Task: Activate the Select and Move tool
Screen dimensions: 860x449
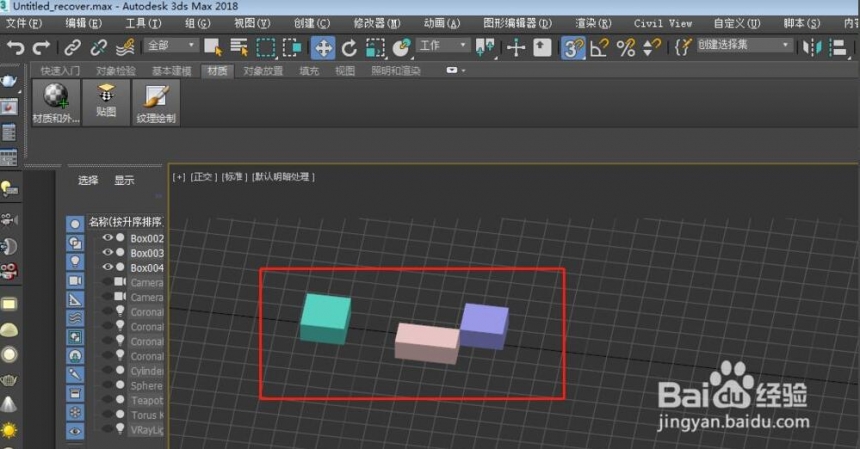Action: 323,48
